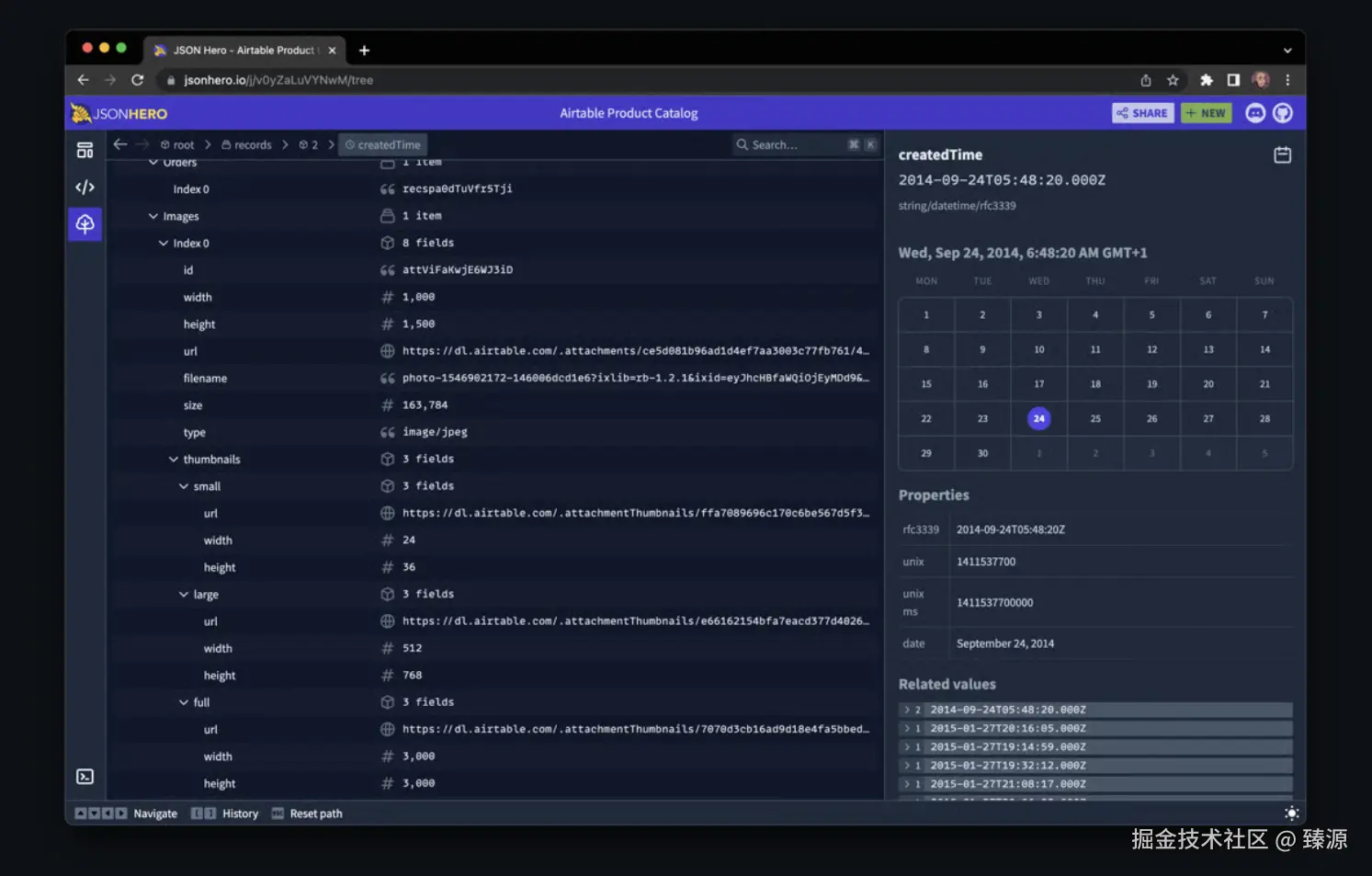
Task: Switch to the JSON code editor view
Action: point(85,187)
